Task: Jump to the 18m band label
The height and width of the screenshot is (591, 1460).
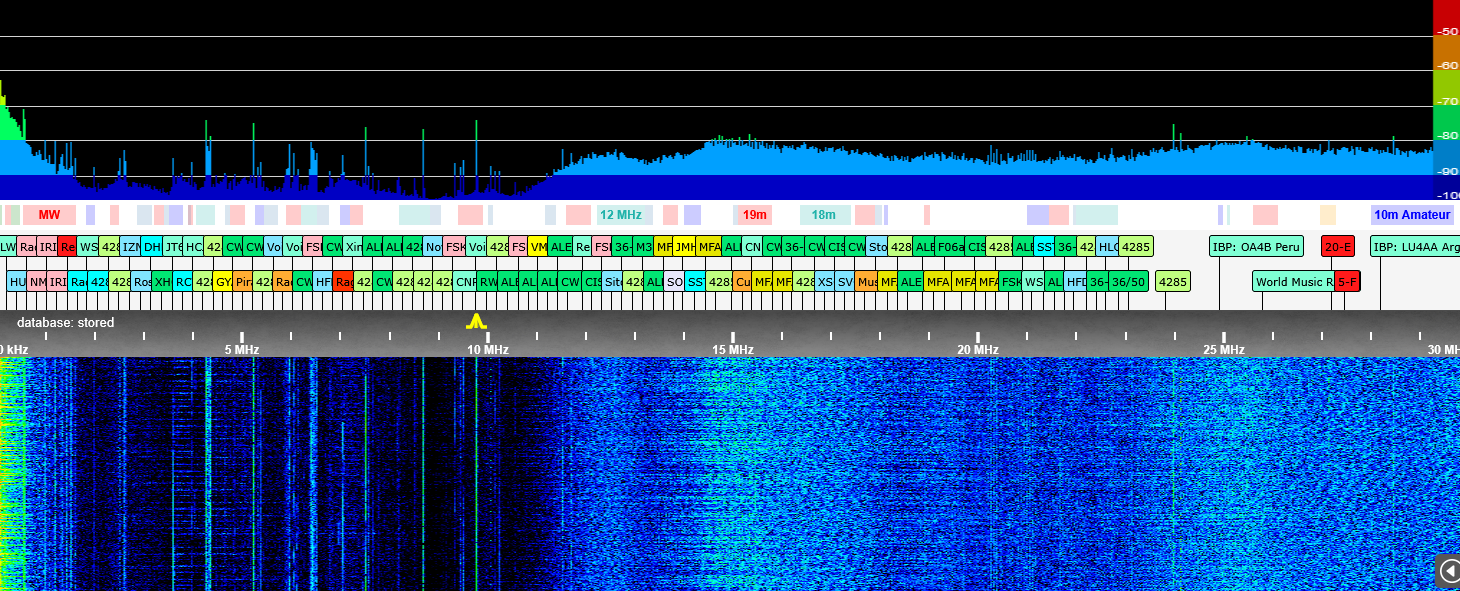Action: click(823, 215)
